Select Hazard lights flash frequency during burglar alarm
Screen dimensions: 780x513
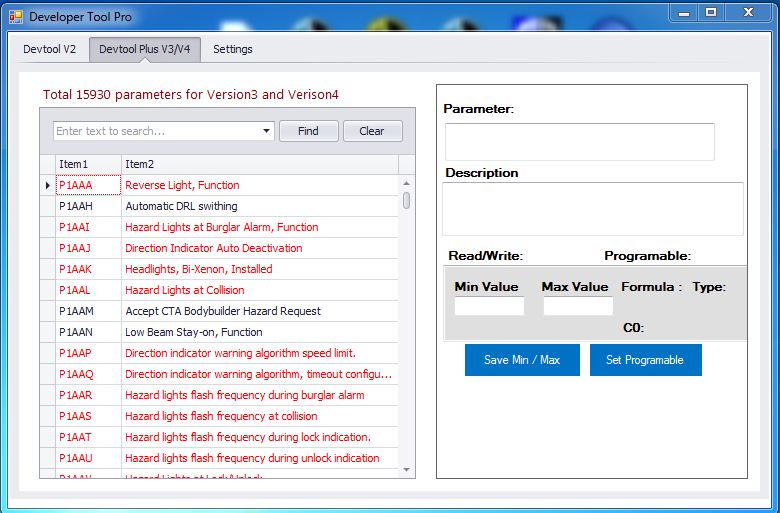pos(260,395)
